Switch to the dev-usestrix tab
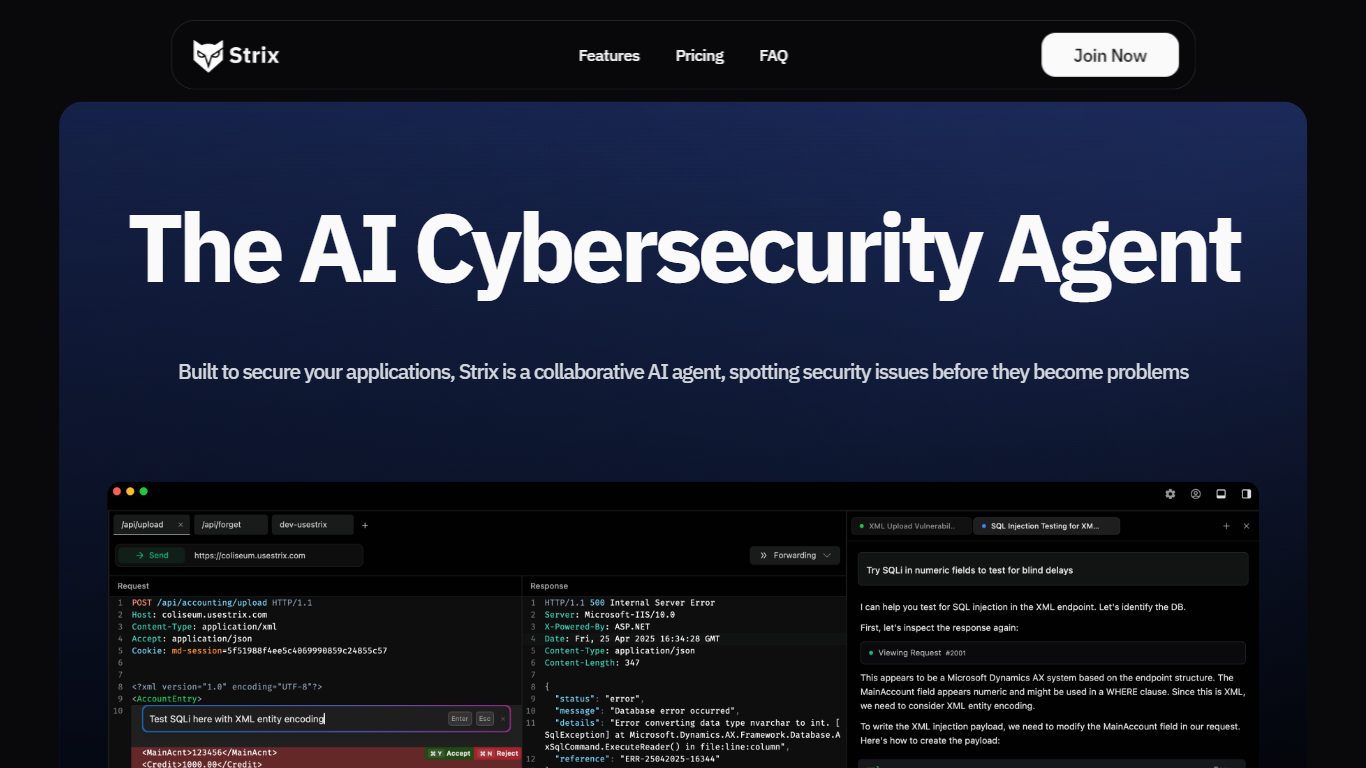1366x768 pixels. (x=313, y=525)
